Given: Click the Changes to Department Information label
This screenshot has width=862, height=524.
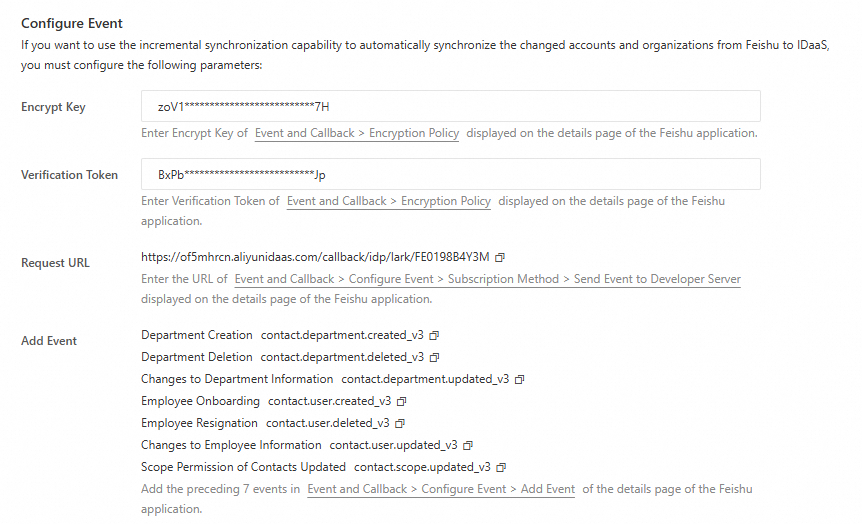Looking at the screenshot, I should (237, 379).
